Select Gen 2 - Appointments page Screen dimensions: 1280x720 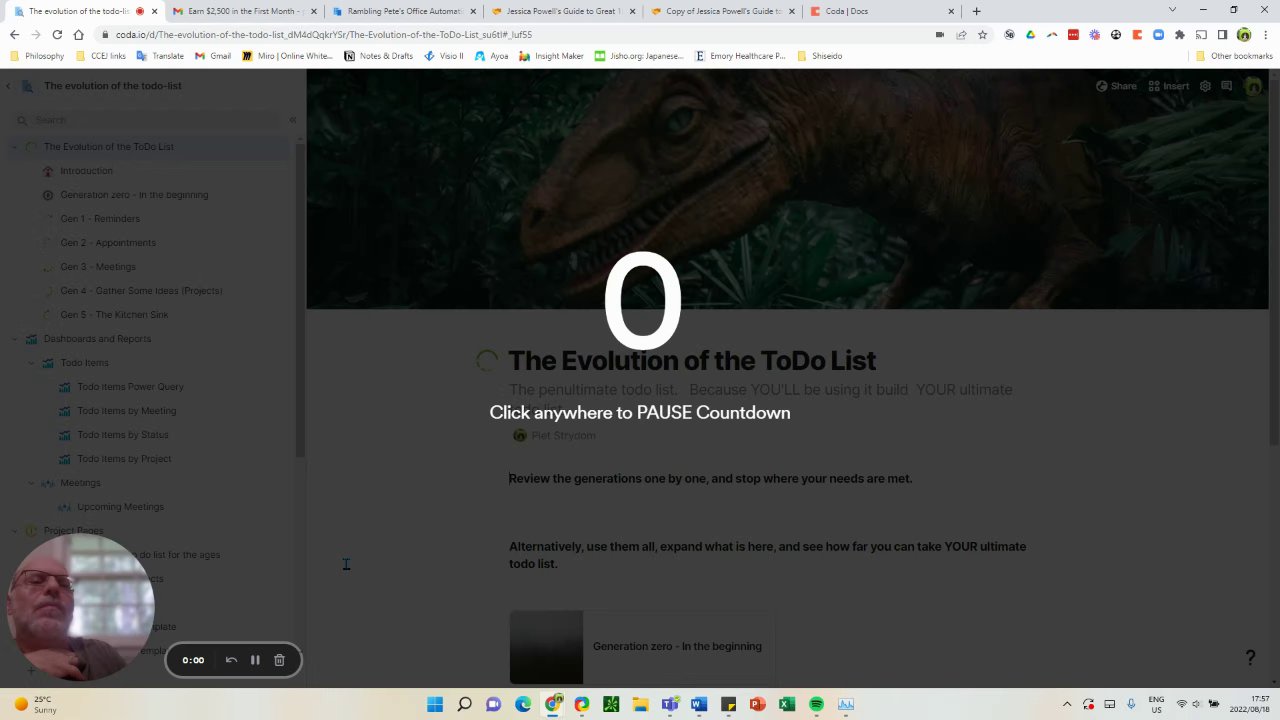(108, 243)
